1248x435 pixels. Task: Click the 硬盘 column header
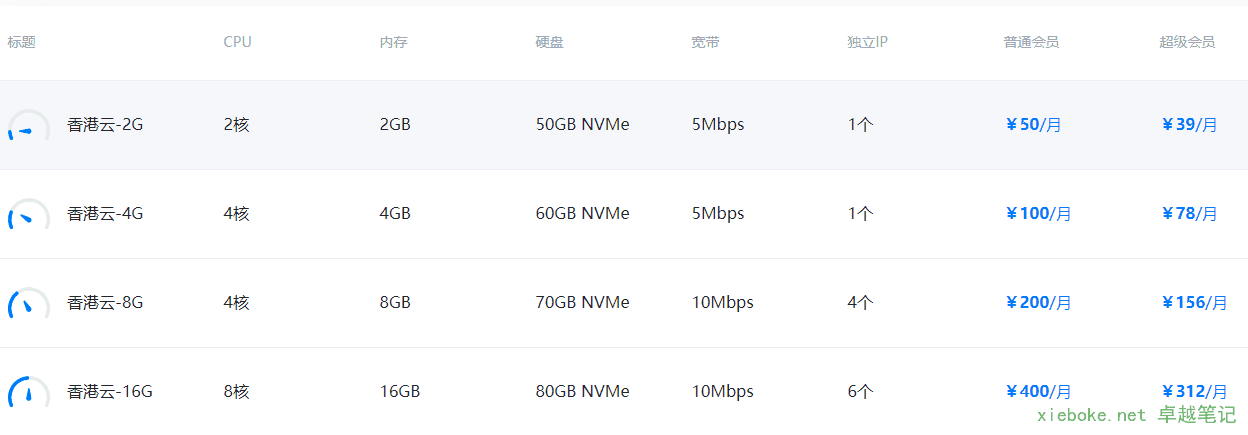(x=549, y=42)
